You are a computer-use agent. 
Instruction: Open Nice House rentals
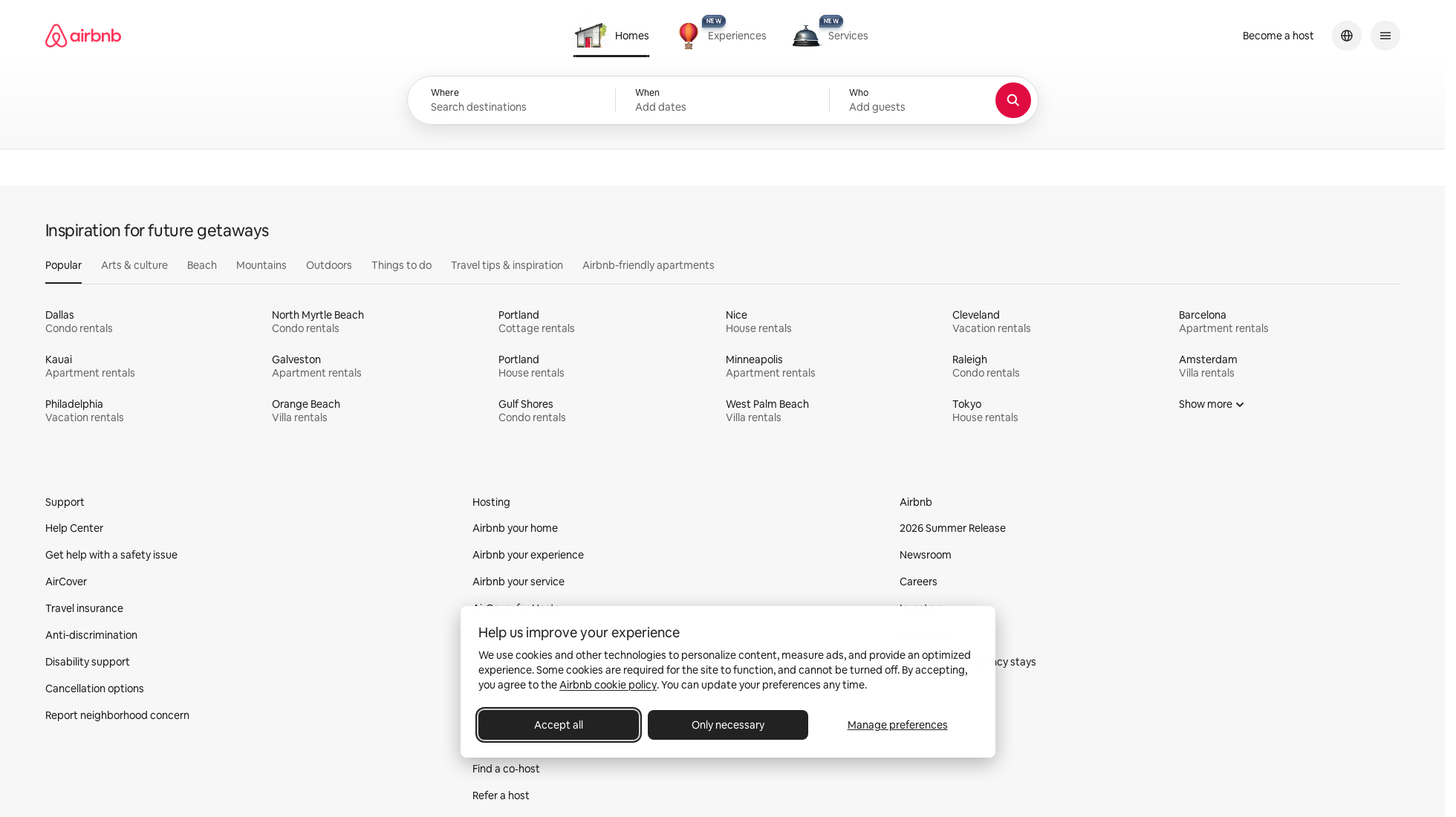pyautogui.click(x=758, y=322)
